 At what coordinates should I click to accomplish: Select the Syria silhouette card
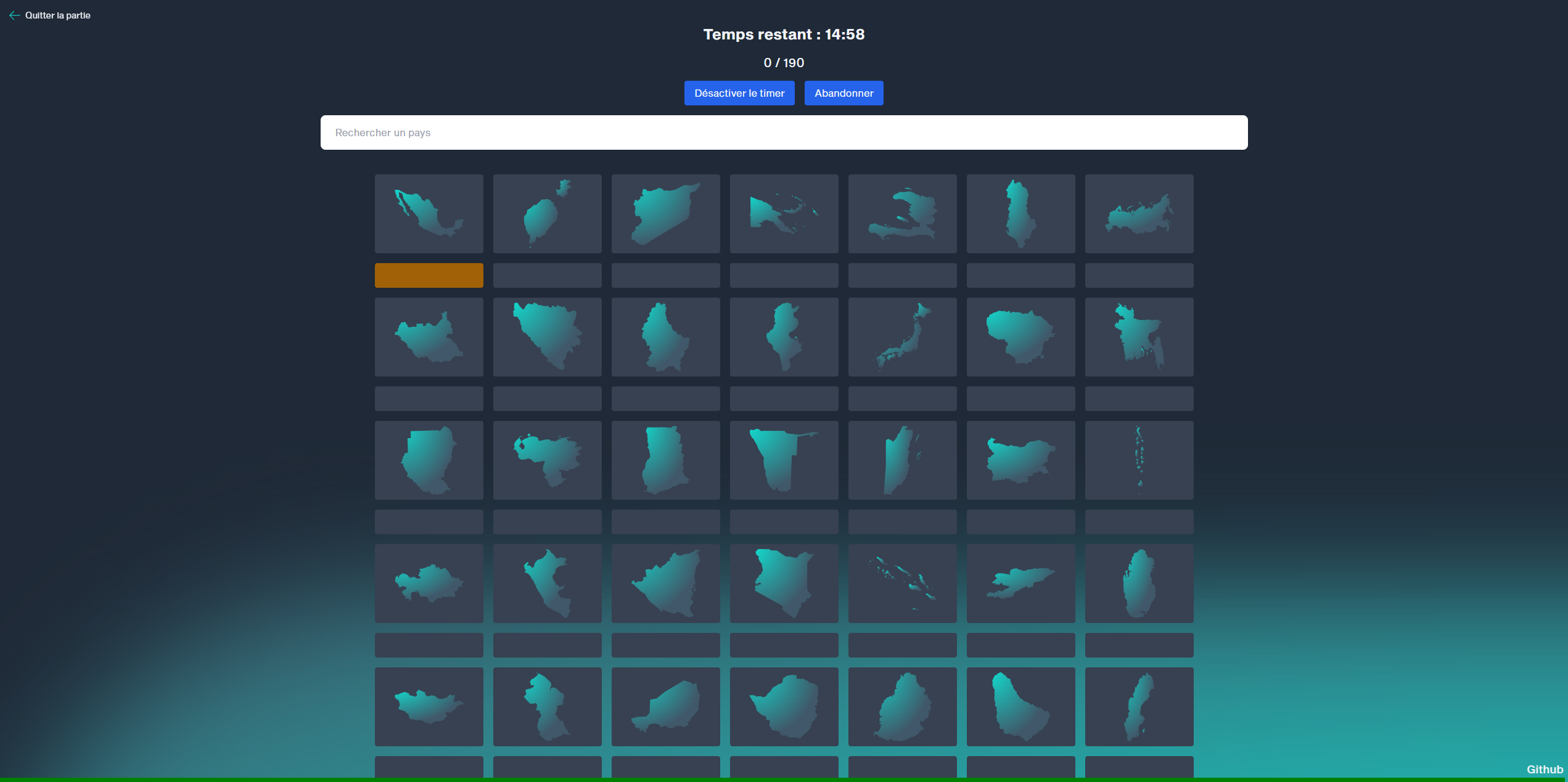point(666,214)
